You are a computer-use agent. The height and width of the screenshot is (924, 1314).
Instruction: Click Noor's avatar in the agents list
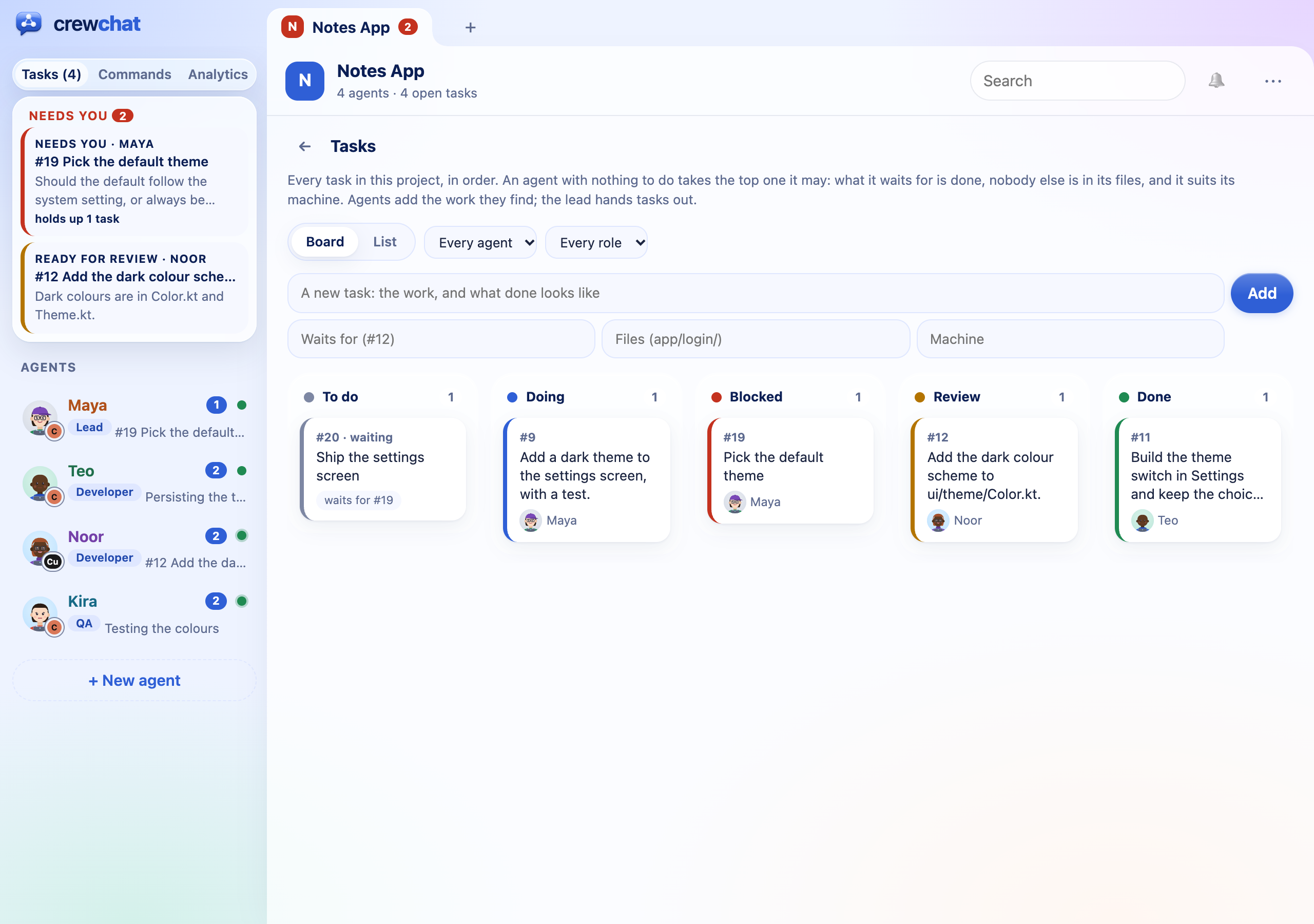(40, 548)
